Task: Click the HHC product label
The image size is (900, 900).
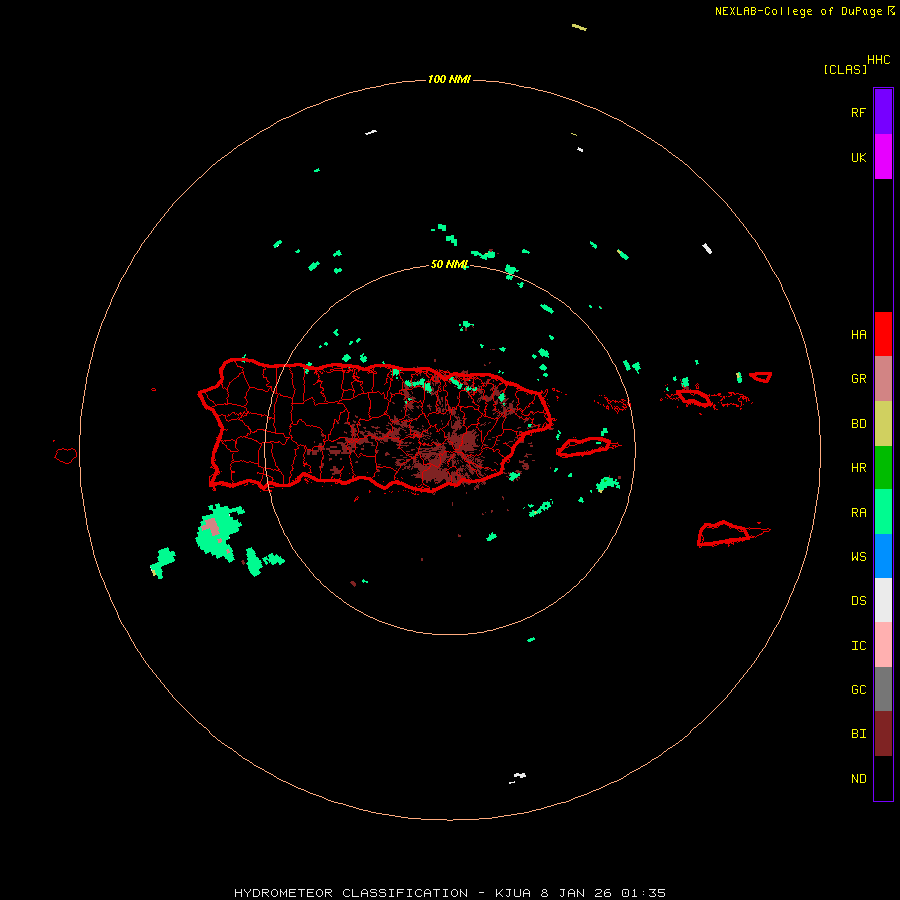Action: tap(878, 60)
